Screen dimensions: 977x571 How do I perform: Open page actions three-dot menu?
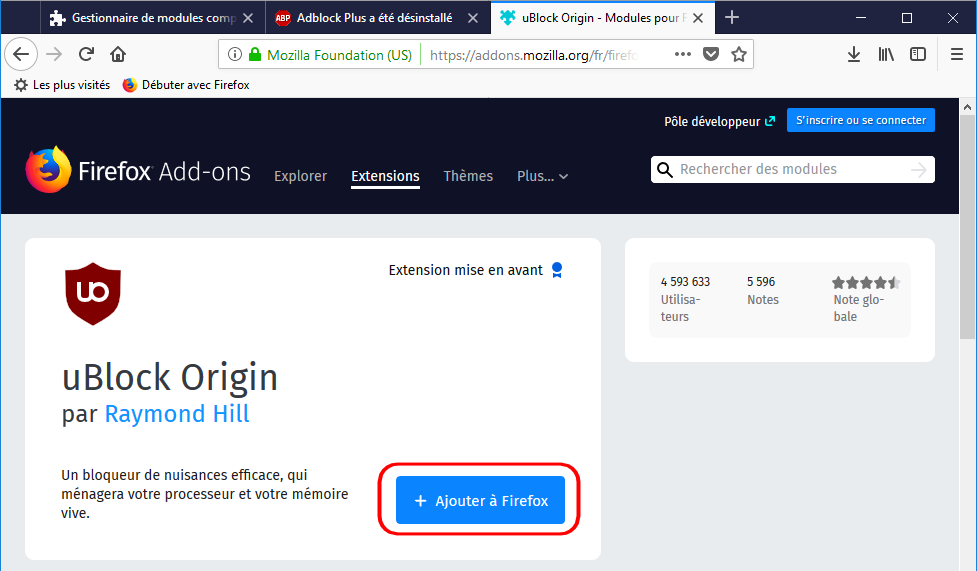pos(683,54)
